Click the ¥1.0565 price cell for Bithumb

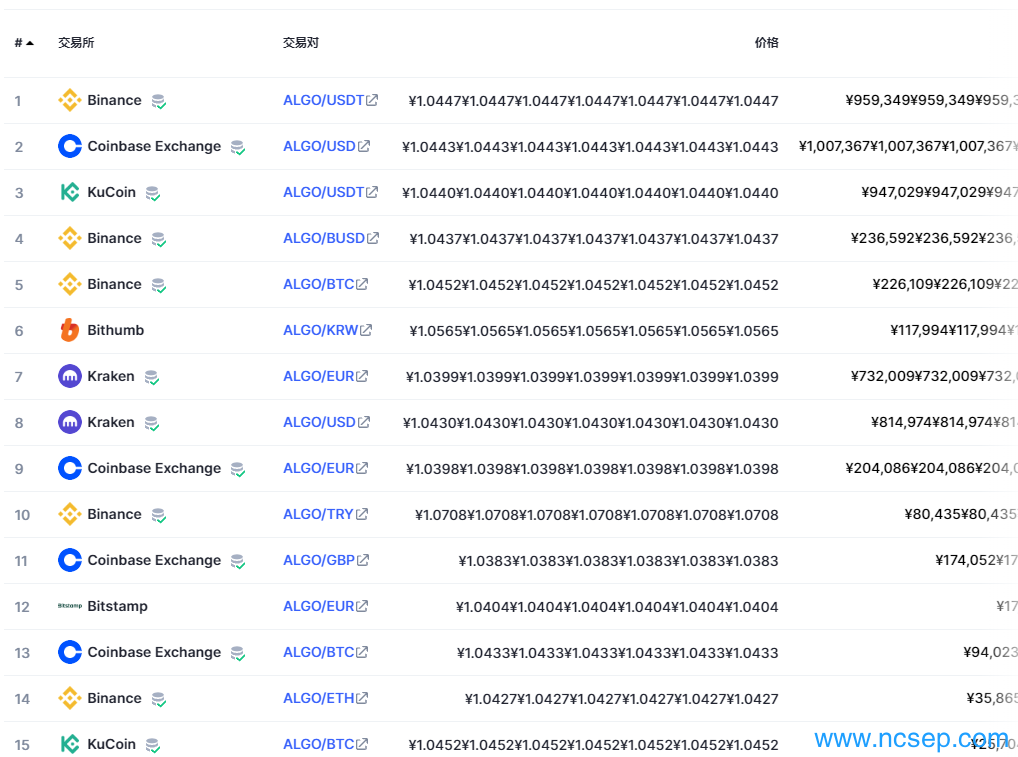point(593,331)
